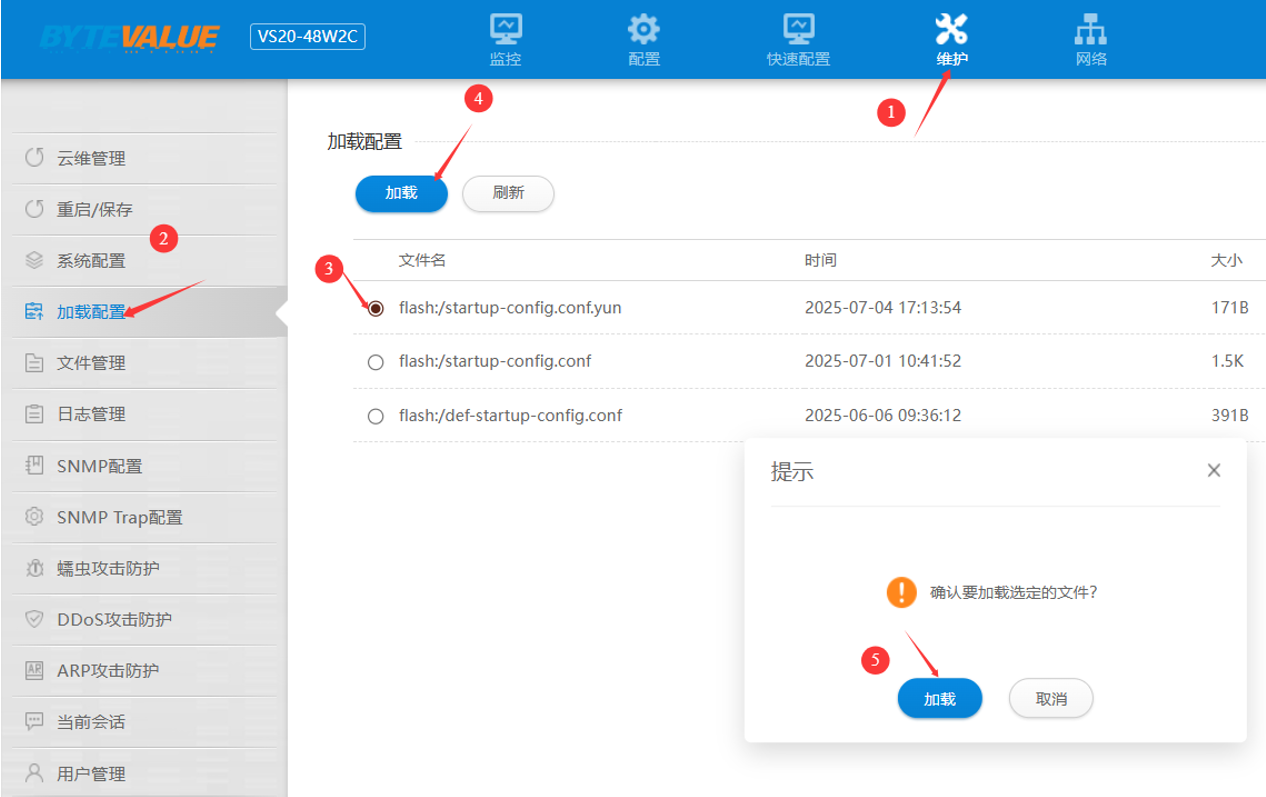Switch to the 维护 maintenance tab
The width and height of the screenshot is (1266, 797).
(951, 39)
